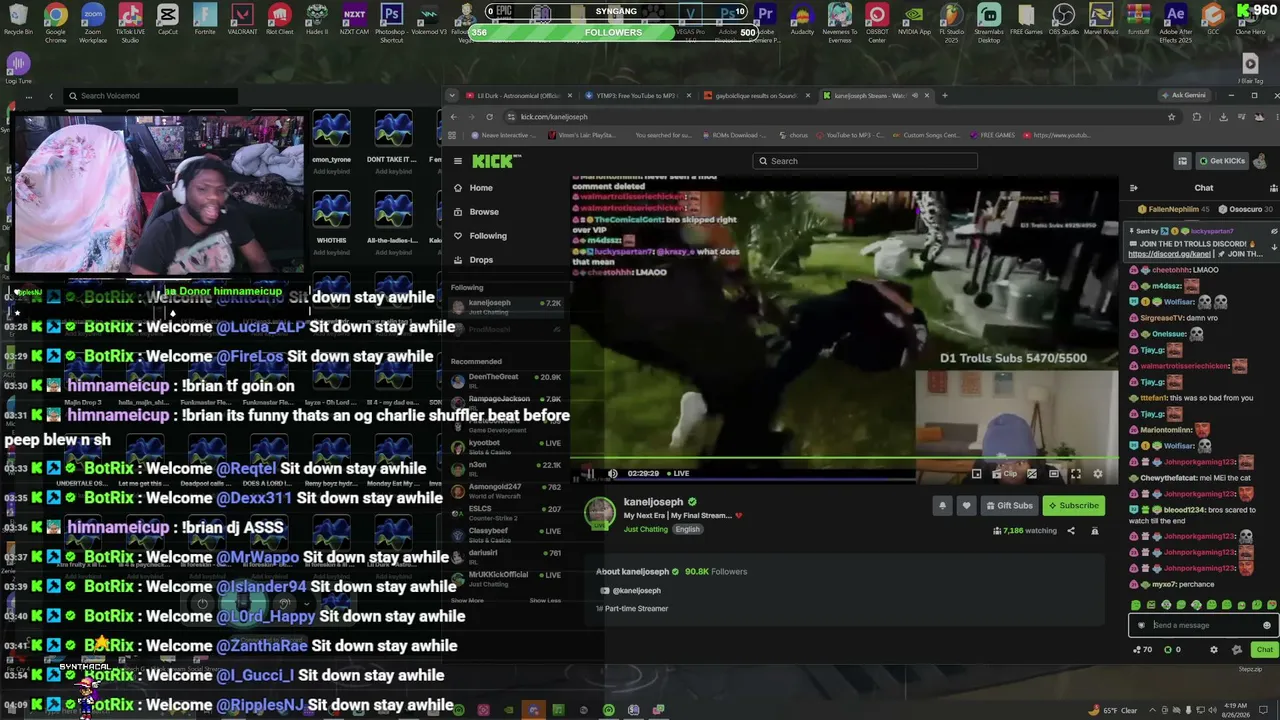Viewport: 1280px width, 720px height.
Task: Search Voicemod sounds field
Action: (x=150, y=96)
